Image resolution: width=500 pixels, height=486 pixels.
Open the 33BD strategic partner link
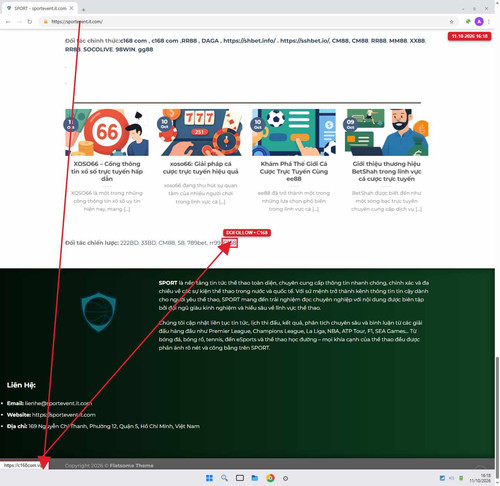coord(148,243)
